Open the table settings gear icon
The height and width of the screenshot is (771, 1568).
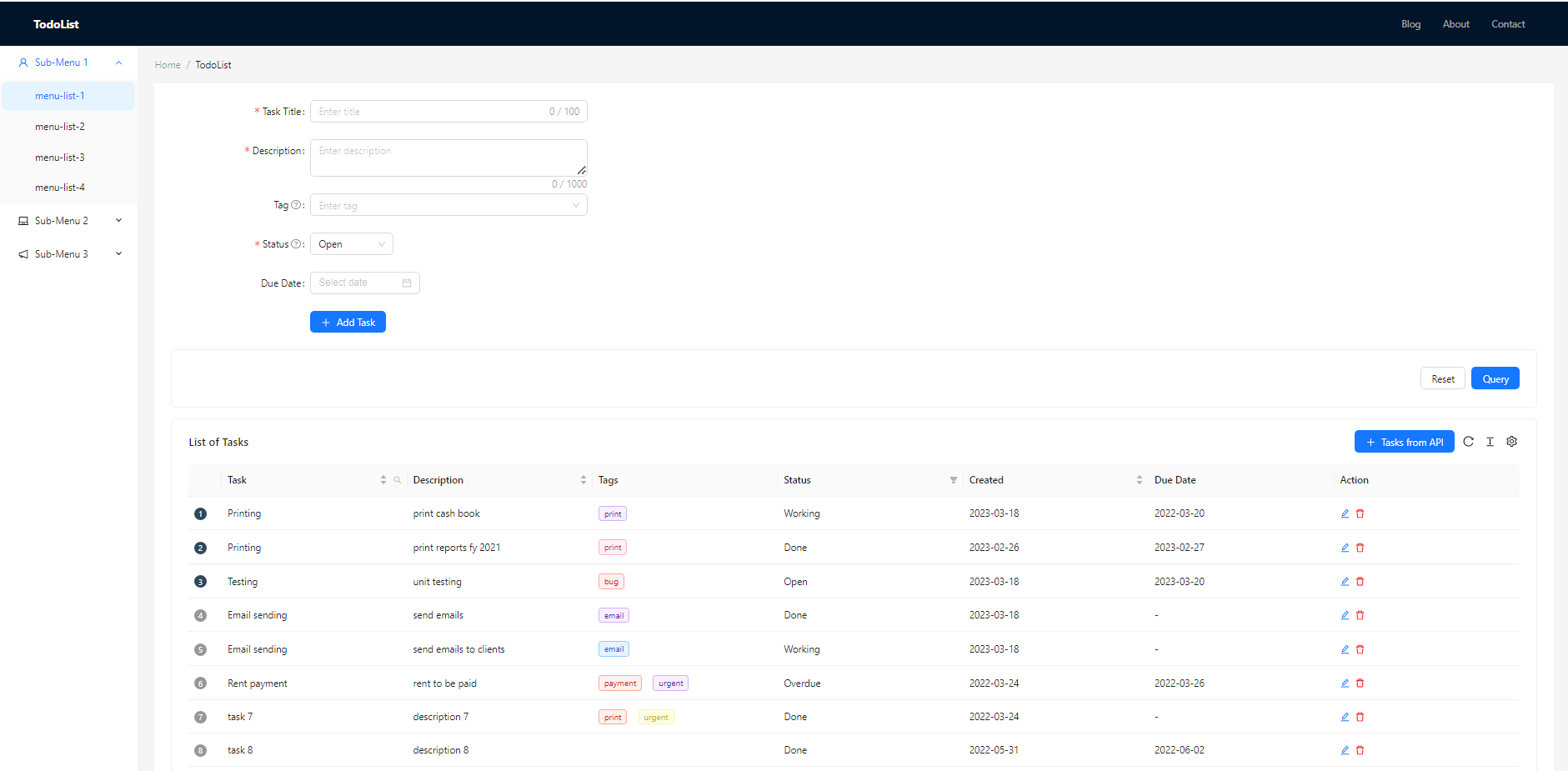click(x=1511, y=442)
